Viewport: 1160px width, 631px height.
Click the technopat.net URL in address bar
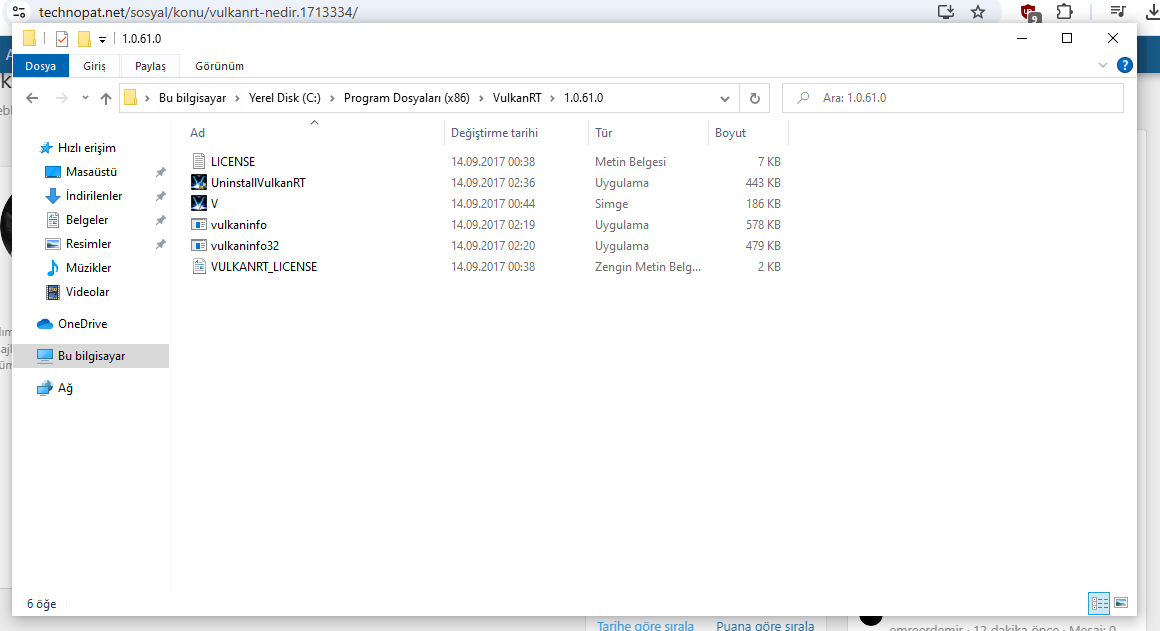coord(198,12)
